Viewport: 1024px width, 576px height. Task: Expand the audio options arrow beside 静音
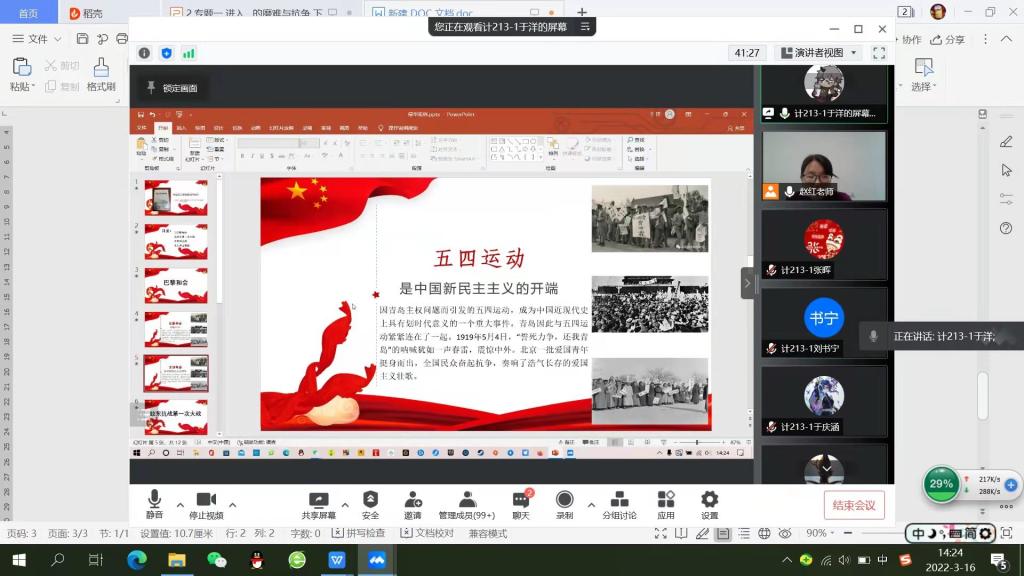pyautogui.click(x=180, y=504)
